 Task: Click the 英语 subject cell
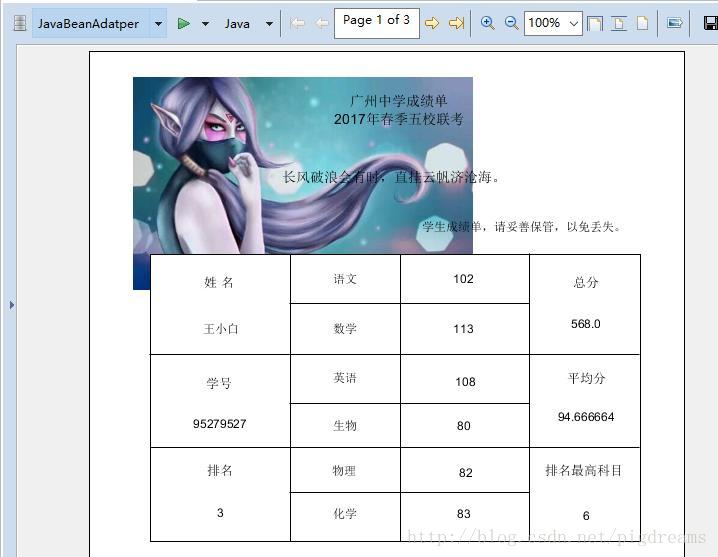(345, 378)
